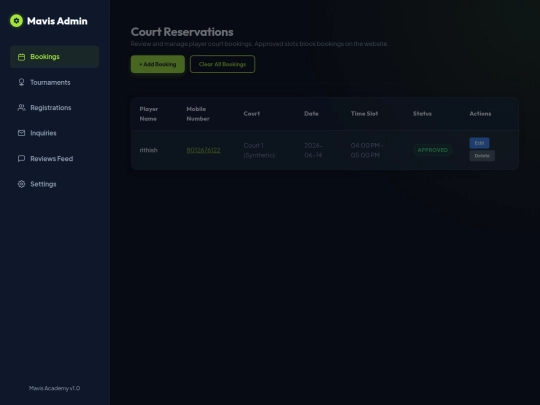Click the Mobile Number column header
Screen dimensions: 540x405
(198, 114)
